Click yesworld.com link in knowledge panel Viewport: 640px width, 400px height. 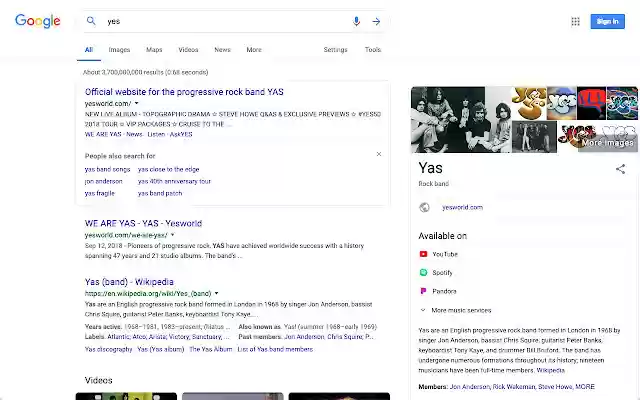pyautogui.click(x=462, y=207)
